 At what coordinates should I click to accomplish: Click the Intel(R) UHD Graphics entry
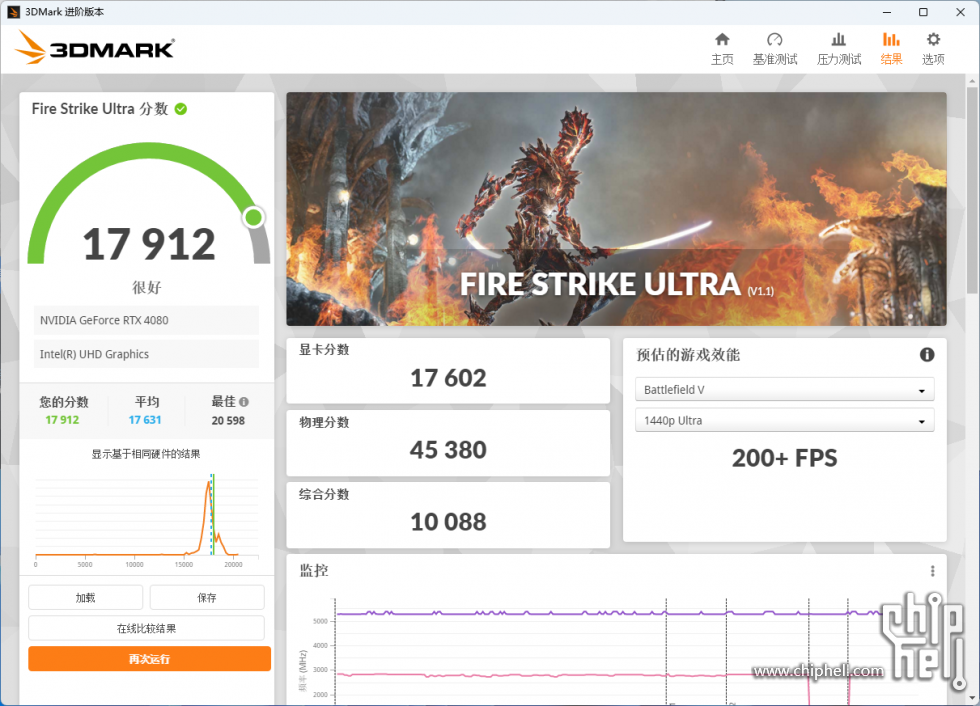(146, 354)
